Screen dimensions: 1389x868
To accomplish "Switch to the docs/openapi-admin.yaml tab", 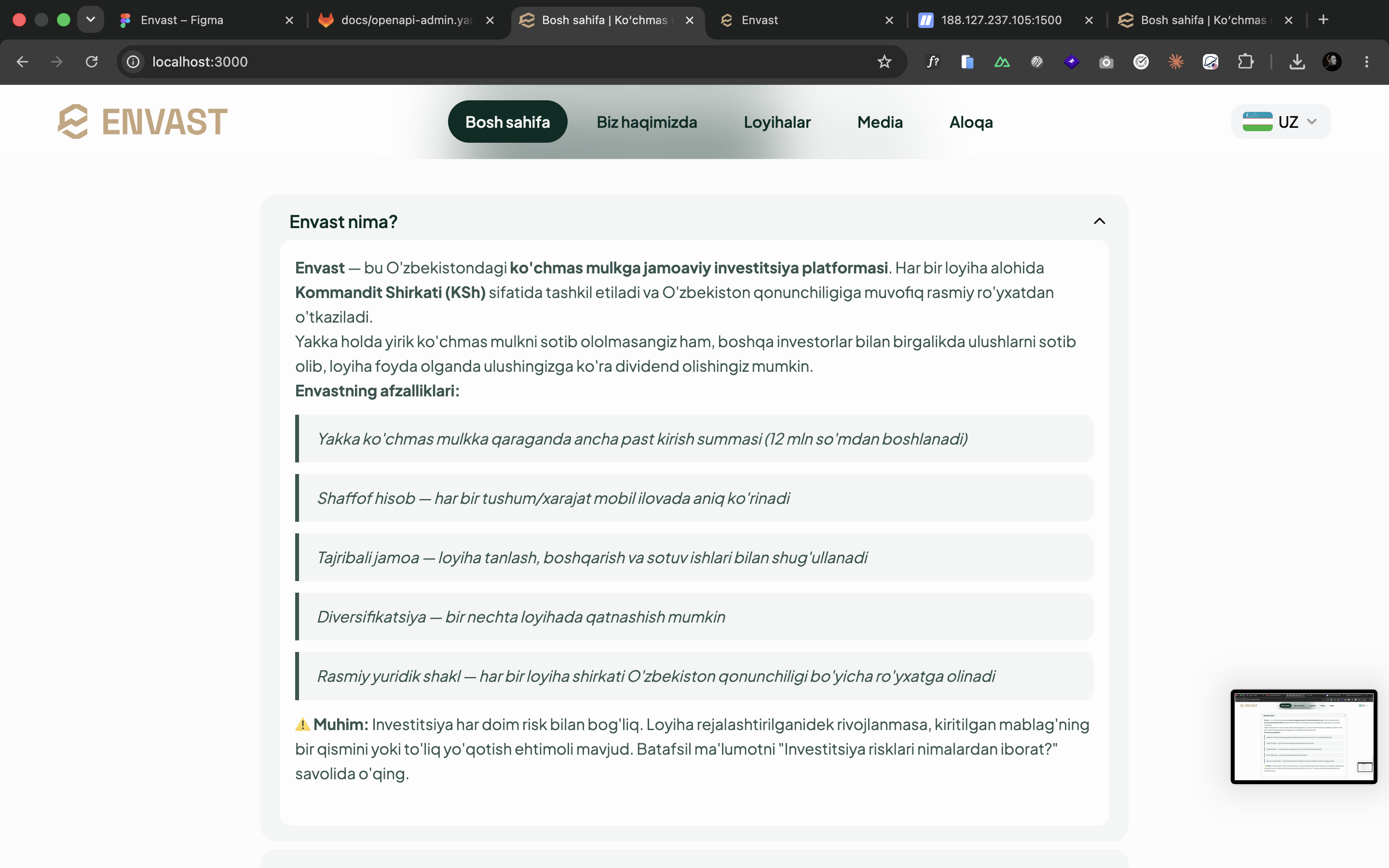I will tap(407, 20).
